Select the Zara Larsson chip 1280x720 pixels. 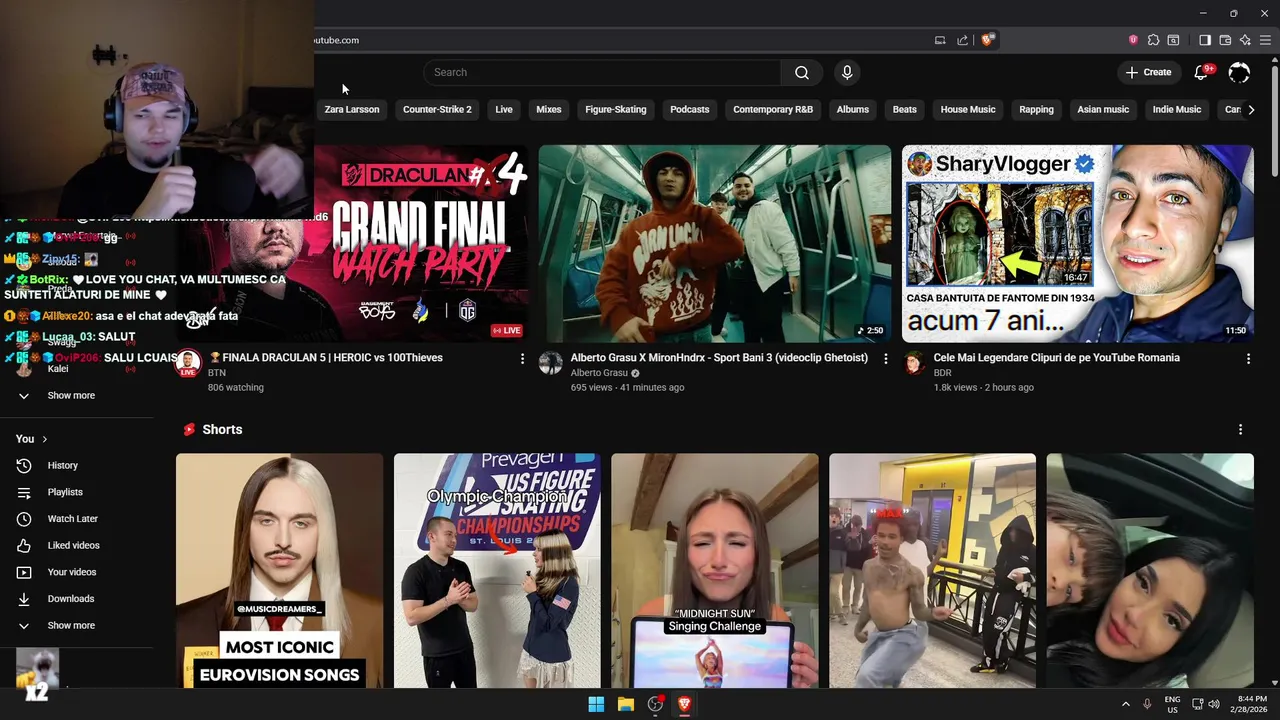(x=352, y=109)
